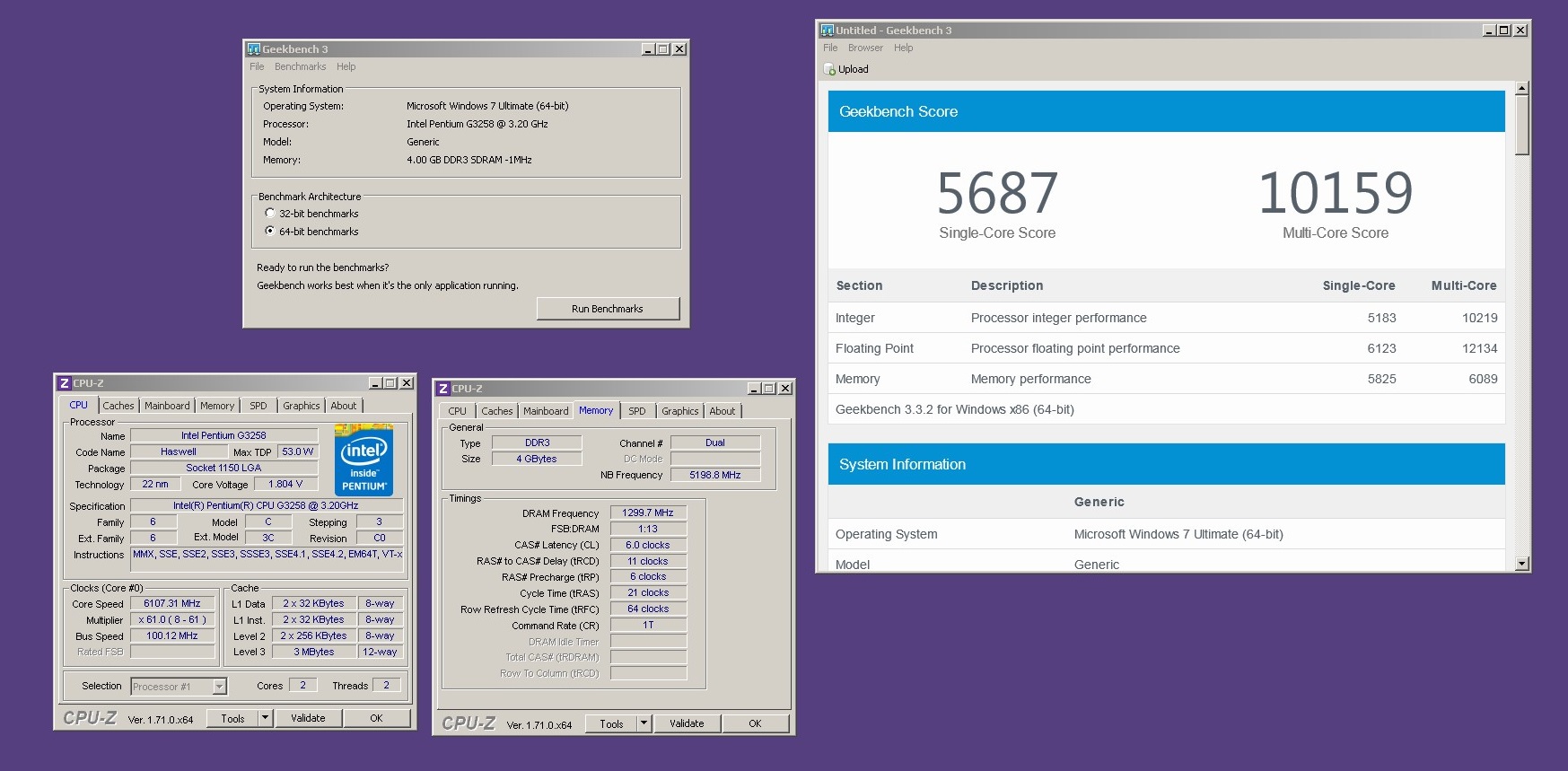Switch to Caches tab in right CPU-Z window
This screenshot has height=771, width=1568.
click(x=496, y=411)
